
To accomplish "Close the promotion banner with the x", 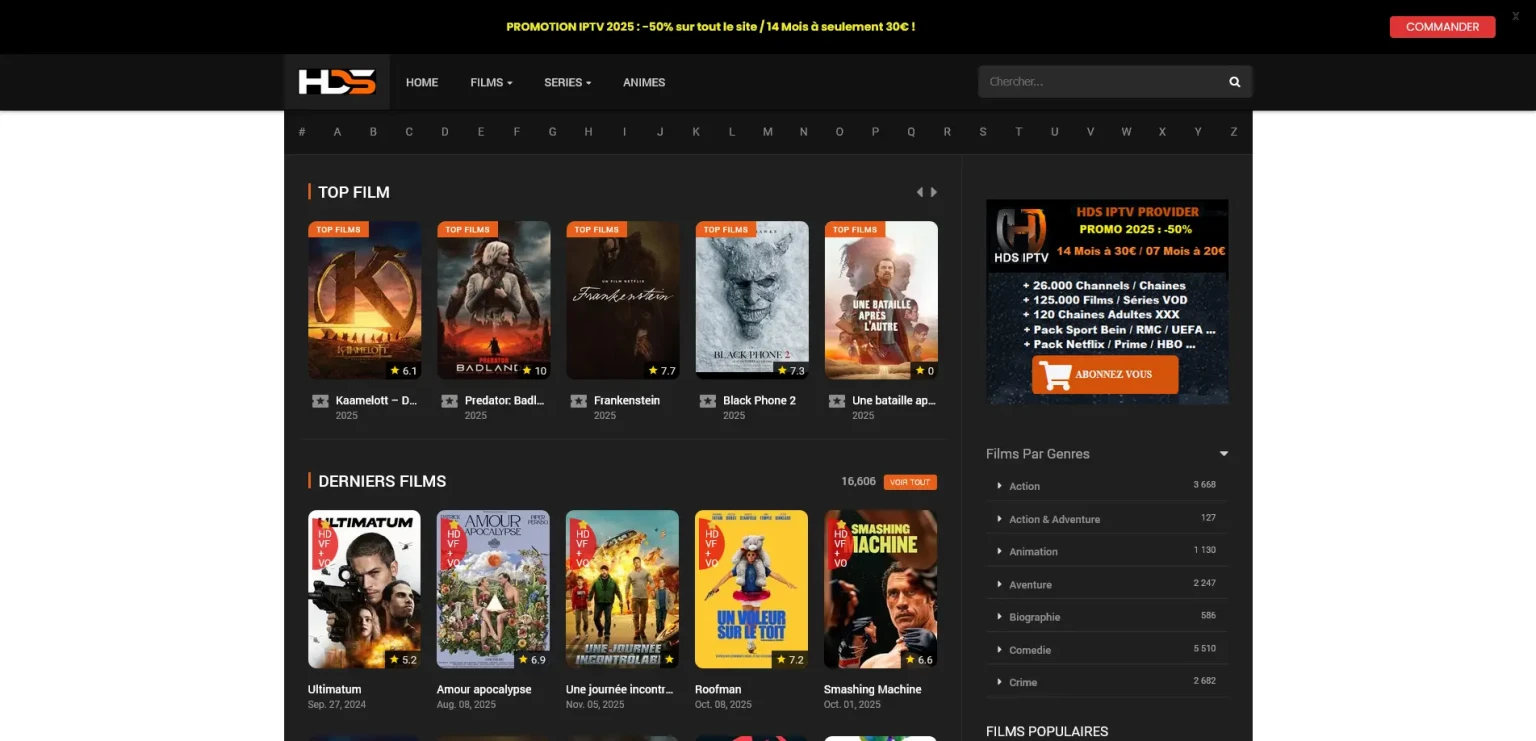I will pyautogui.click(x=1515, y=15).
